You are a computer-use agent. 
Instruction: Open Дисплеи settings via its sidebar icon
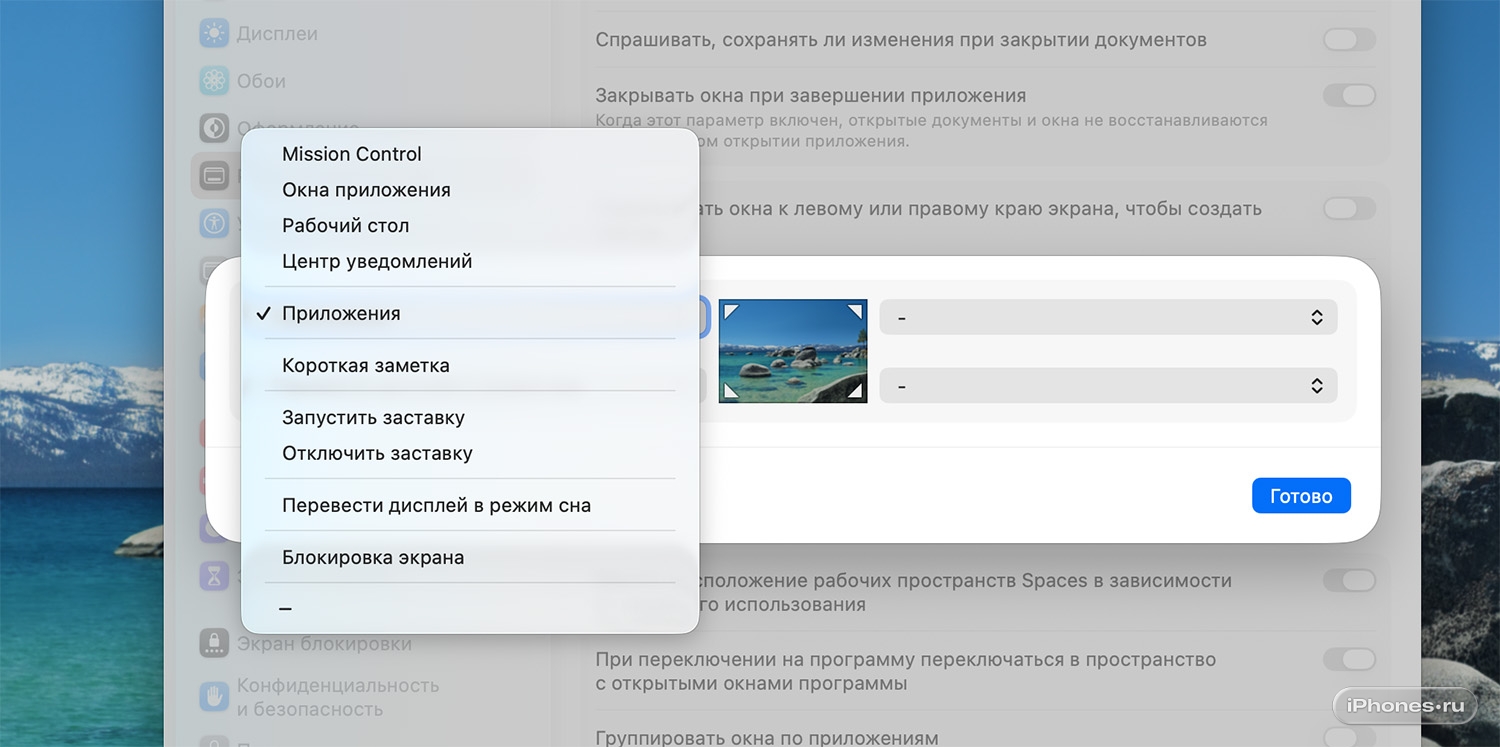214,33
